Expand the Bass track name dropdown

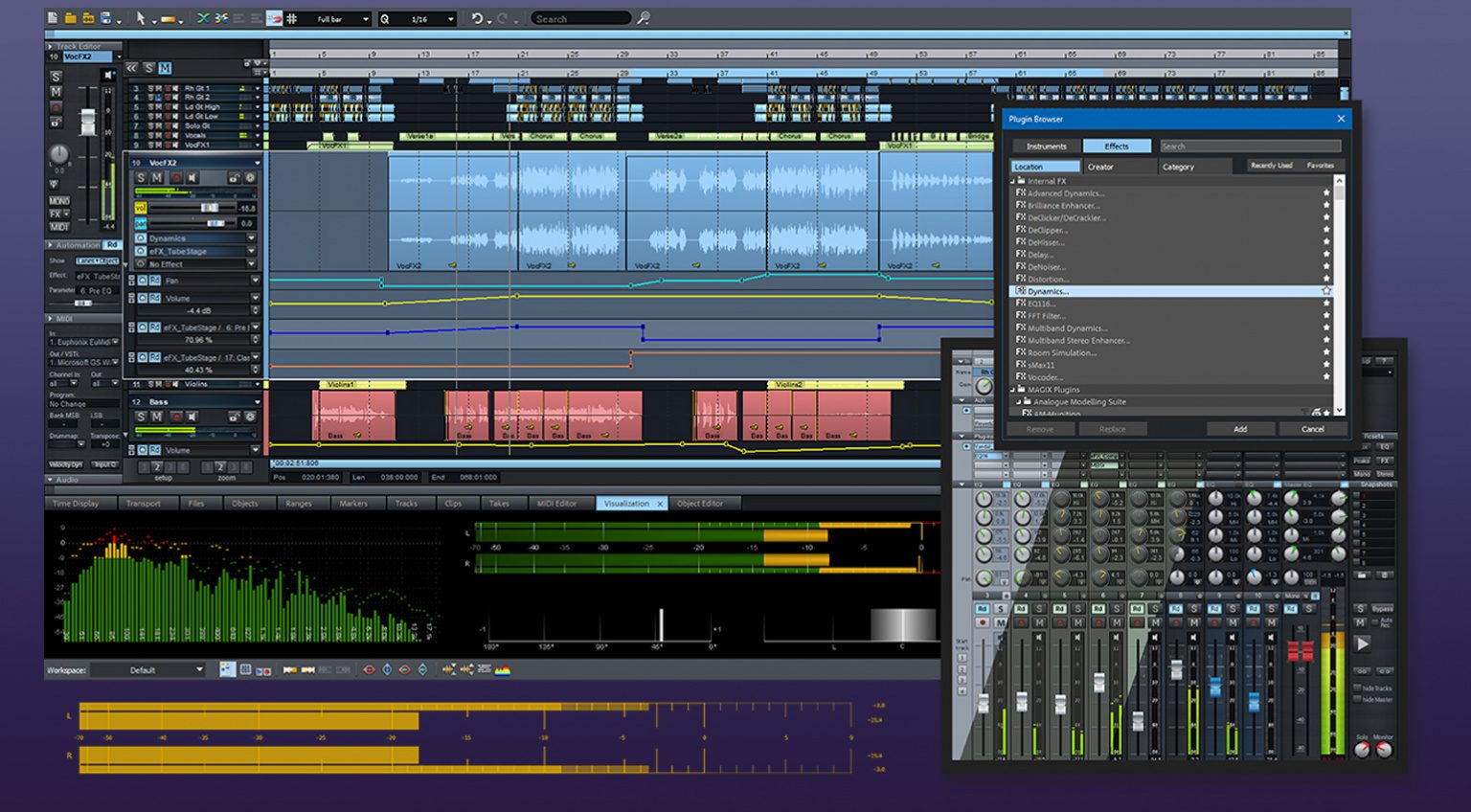257,402
